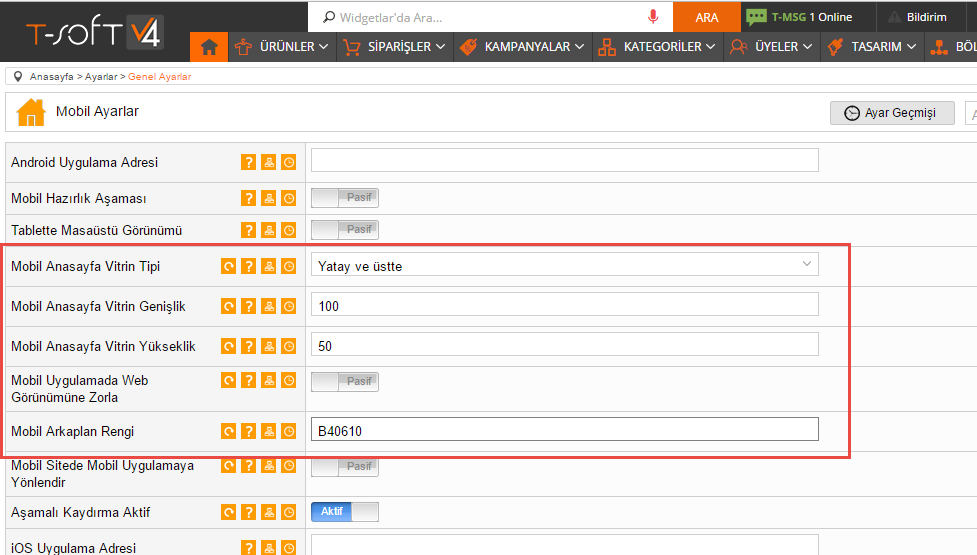Image resolution: width=977 pixels, height=555 pixels.
Task: View history clock for Tablette Masaüstü Görünümü
Action: [x=288, y=230]
